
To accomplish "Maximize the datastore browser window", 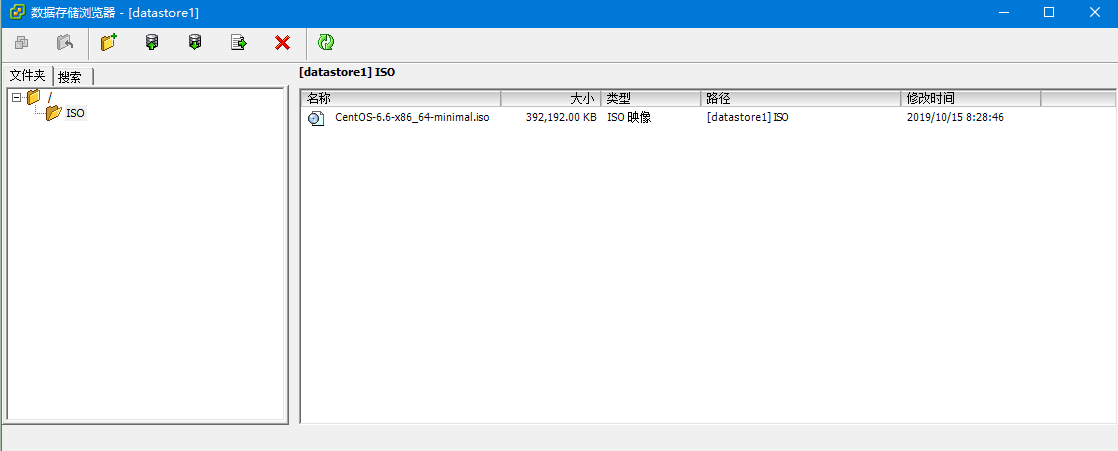I will [1049, 13].
